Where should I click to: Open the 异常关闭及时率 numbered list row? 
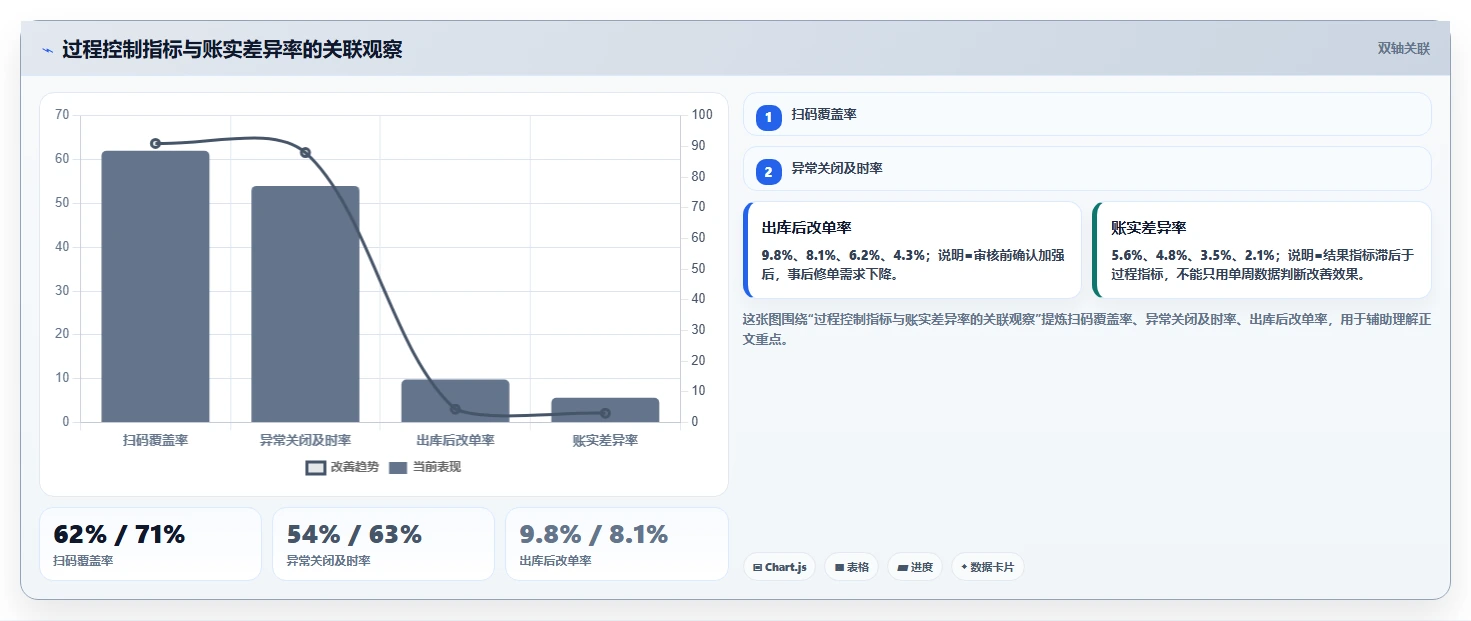tap(1087, 168)
